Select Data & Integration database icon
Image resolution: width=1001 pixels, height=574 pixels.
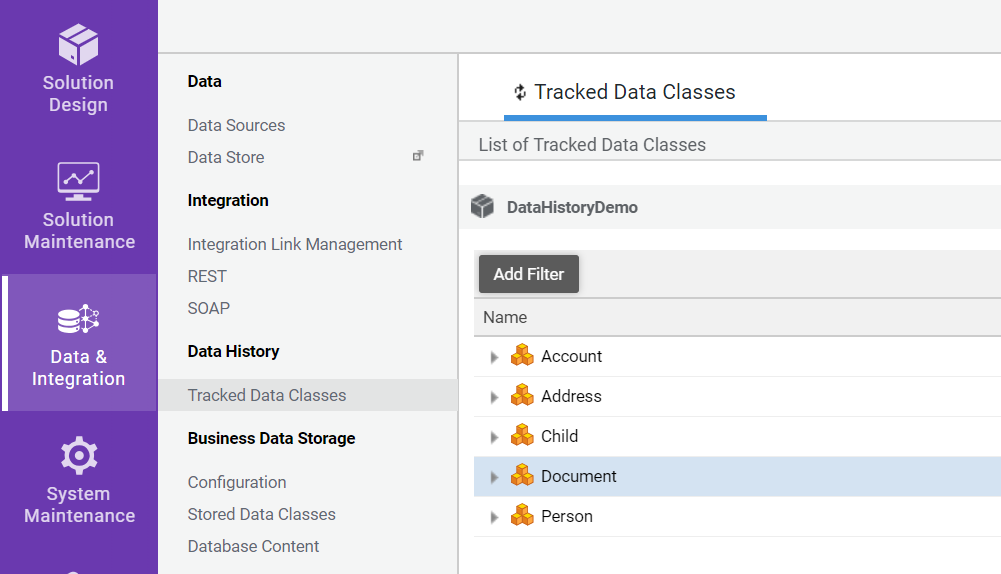[x=78, y=320]
